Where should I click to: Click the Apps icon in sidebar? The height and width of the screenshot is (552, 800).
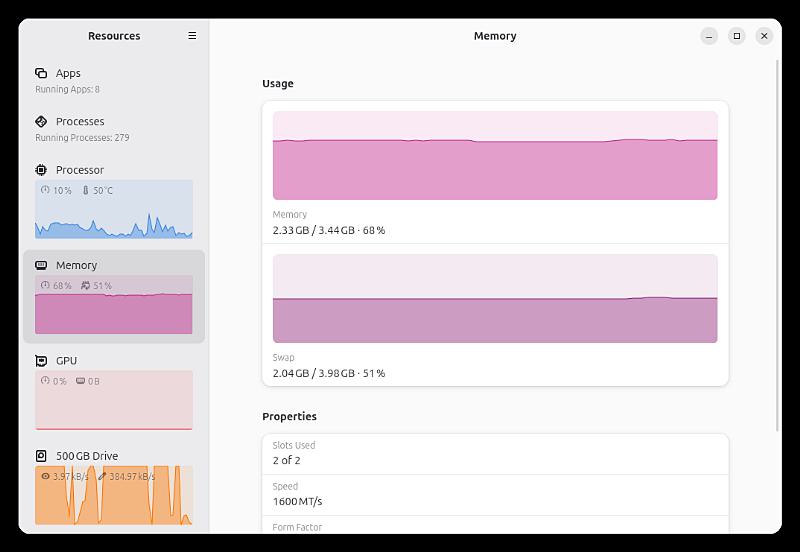pyautogui.click(x=41, y=73)
